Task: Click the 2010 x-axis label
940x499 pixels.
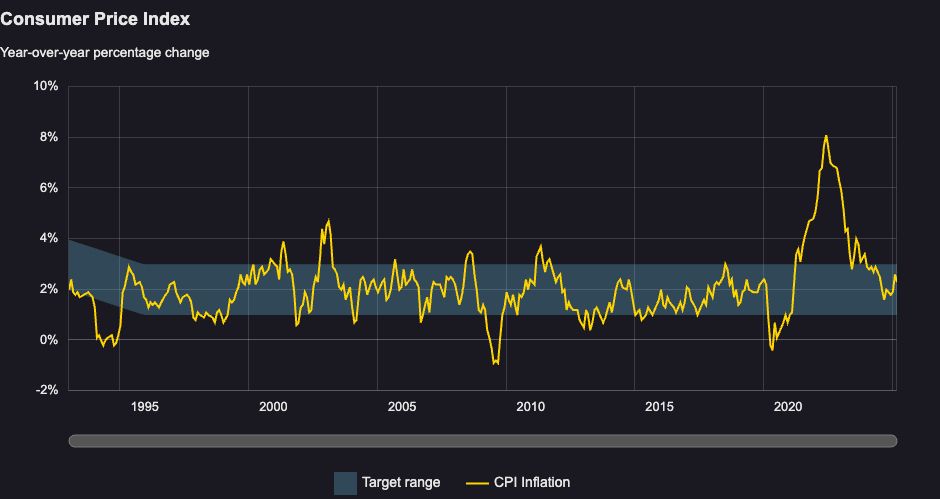Action: pos(531,407)
